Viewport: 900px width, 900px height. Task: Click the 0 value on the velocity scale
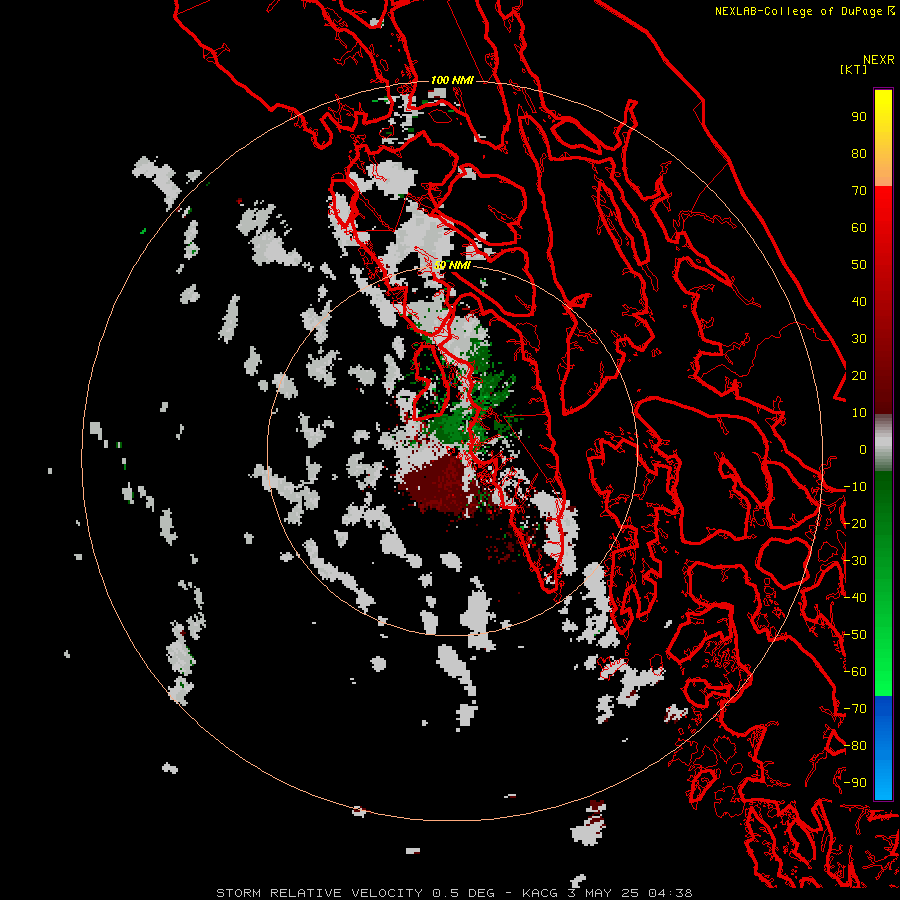click(x=863, y=450)
